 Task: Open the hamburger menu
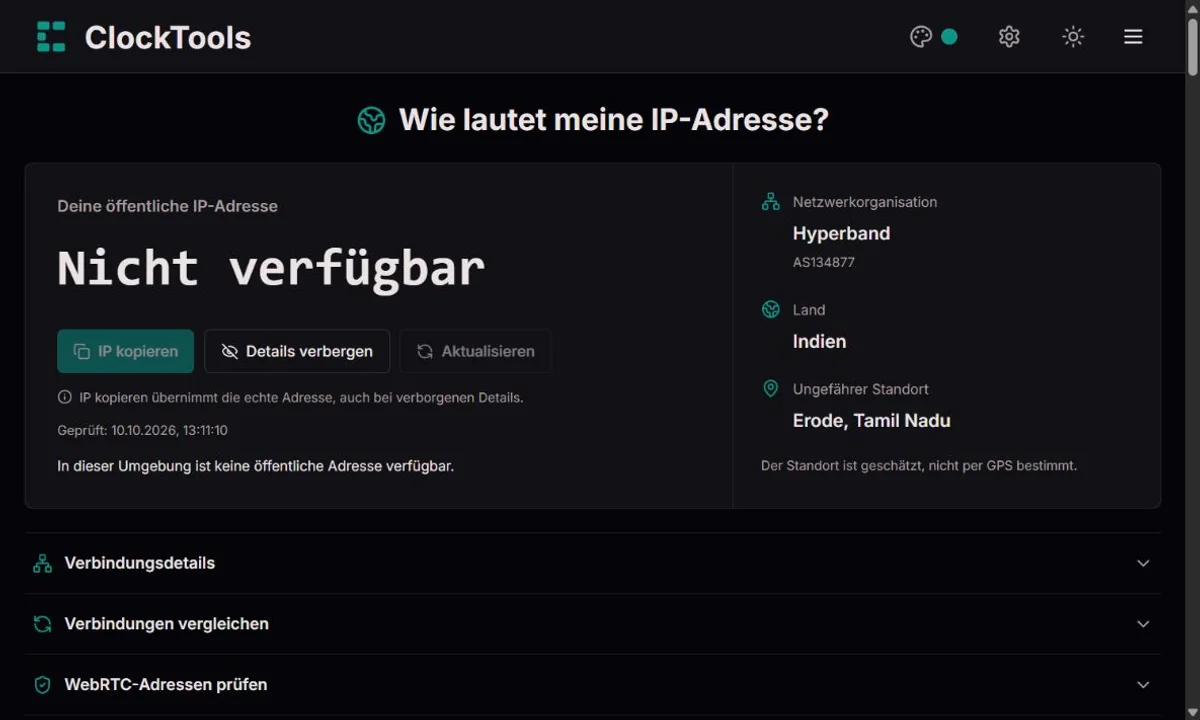click(1133, 37)
